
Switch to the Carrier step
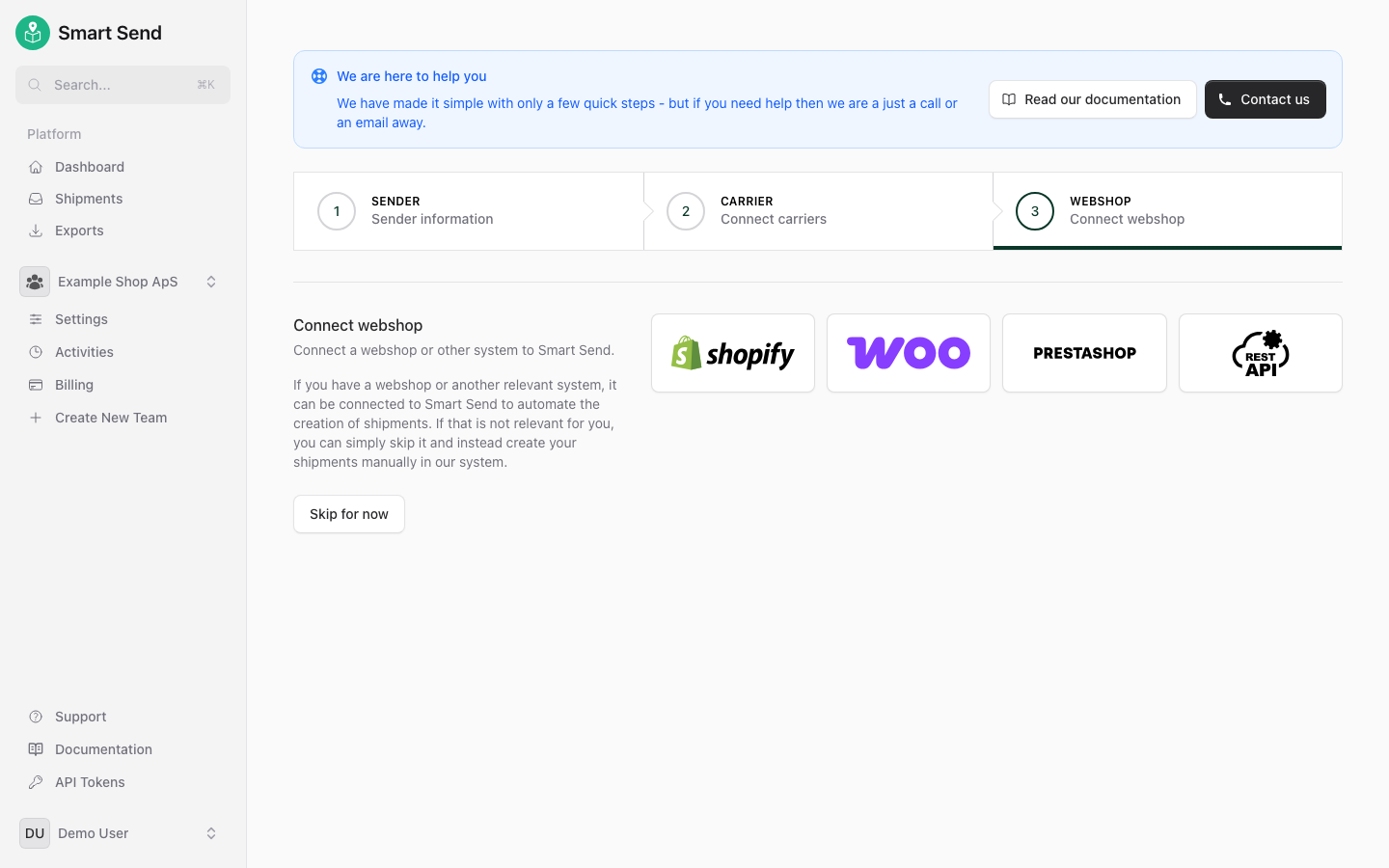(x=774, y=210)
